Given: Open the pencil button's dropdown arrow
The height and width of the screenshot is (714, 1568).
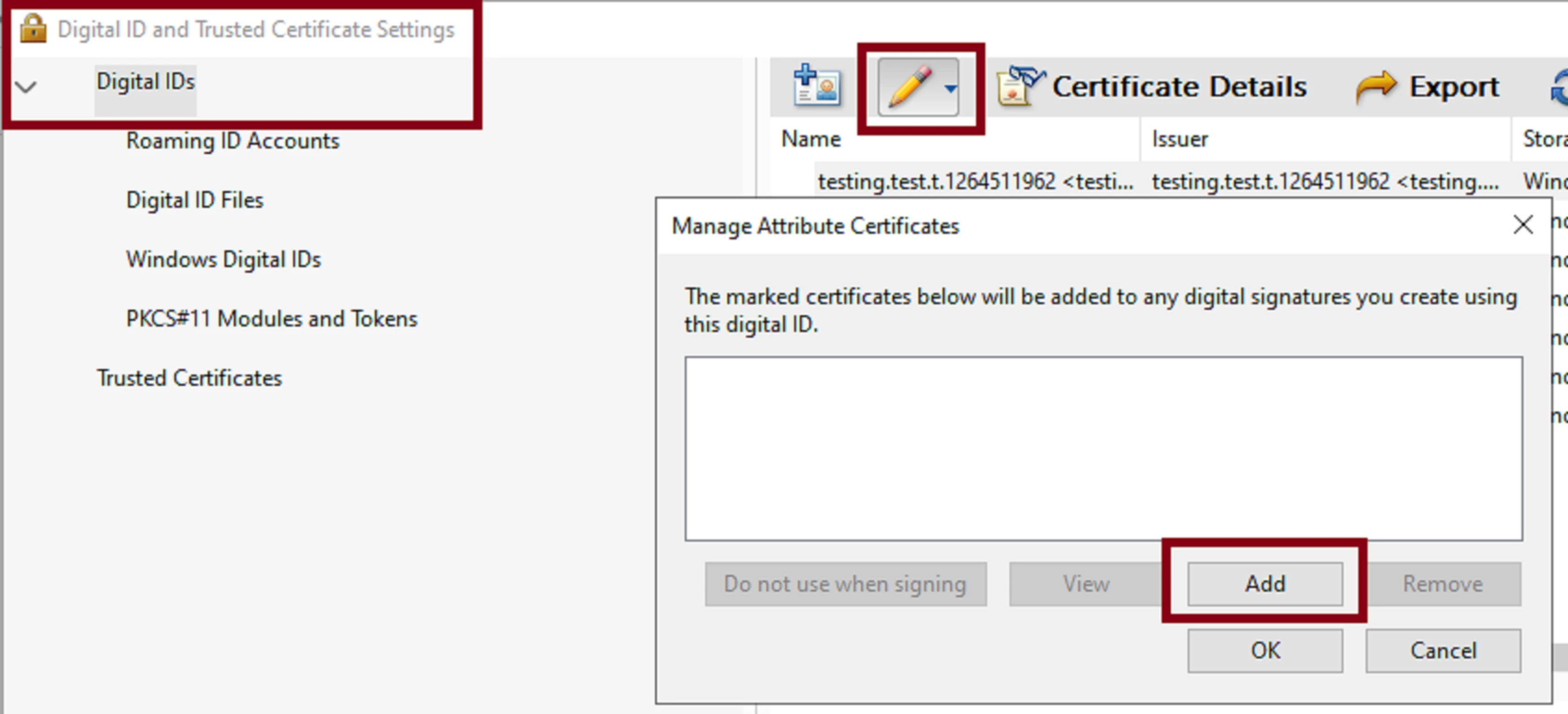Looking at the screenshot, I should 950,89.
